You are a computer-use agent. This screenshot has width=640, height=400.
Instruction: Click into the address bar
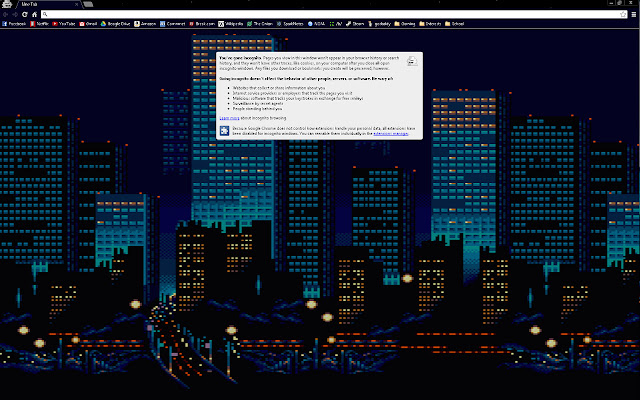point(334,14)
